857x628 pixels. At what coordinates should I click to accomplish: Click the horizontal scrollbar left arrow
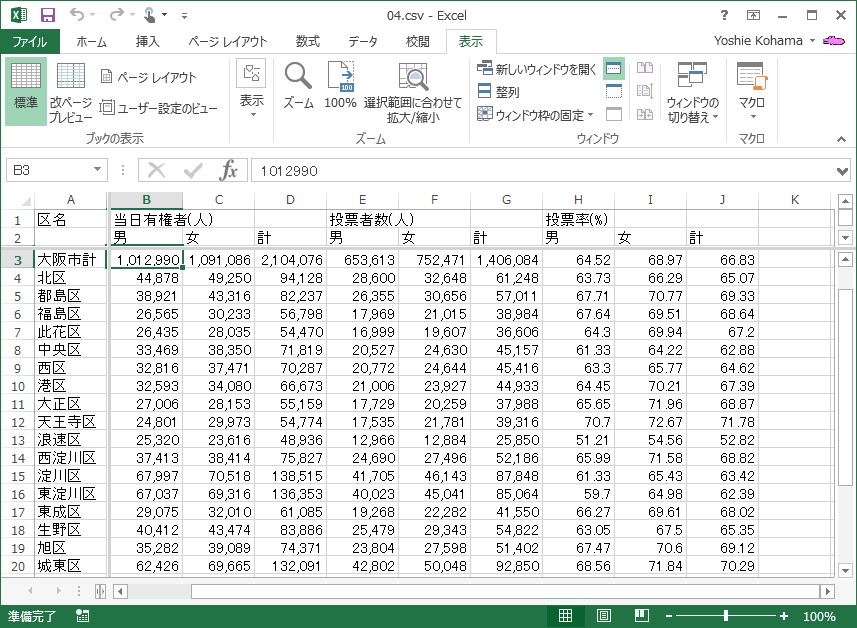(121, 591)
